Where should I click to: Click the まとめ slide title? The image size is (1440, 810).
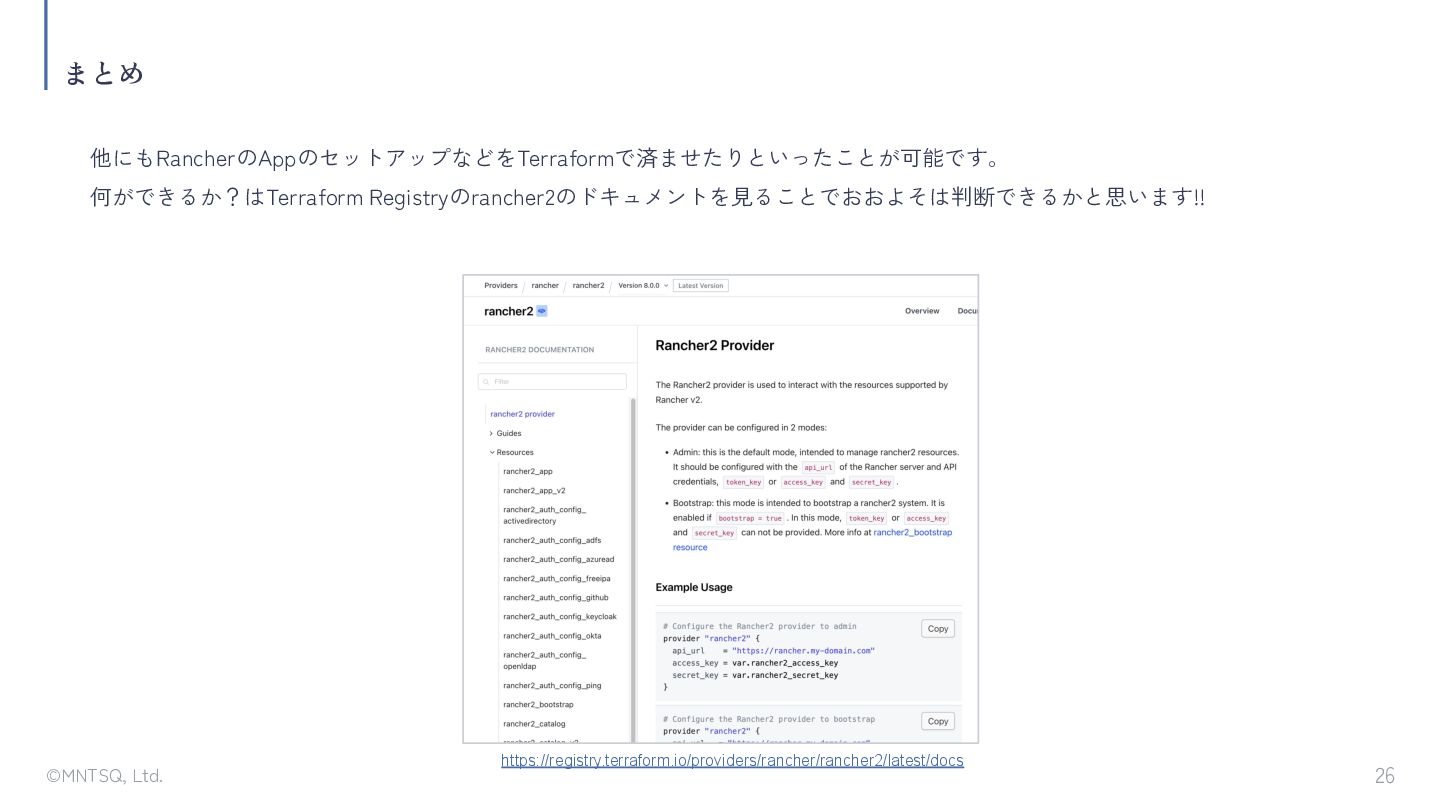point(104,73)
